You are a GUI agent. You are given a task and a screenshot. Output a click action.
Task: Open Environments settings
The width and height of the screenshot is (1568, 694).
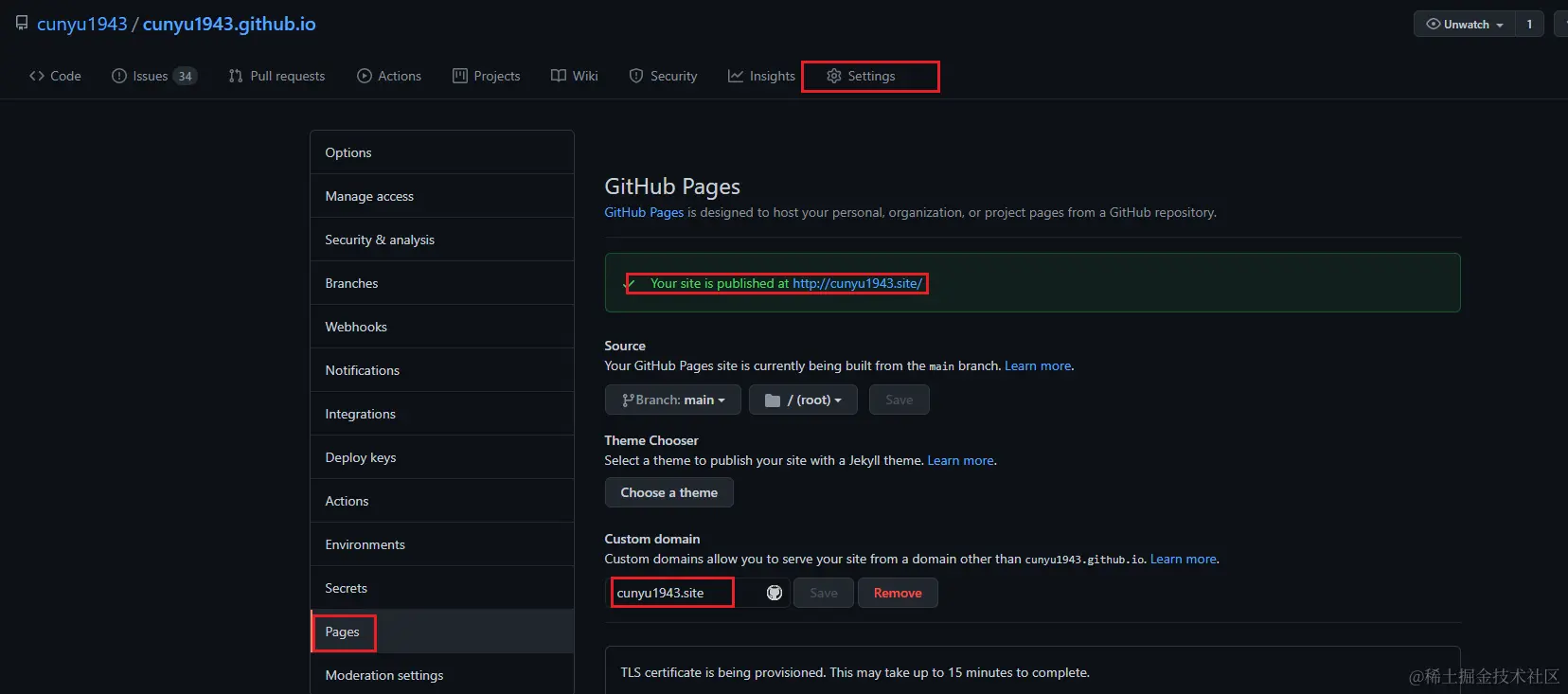(x=442, y=544)
